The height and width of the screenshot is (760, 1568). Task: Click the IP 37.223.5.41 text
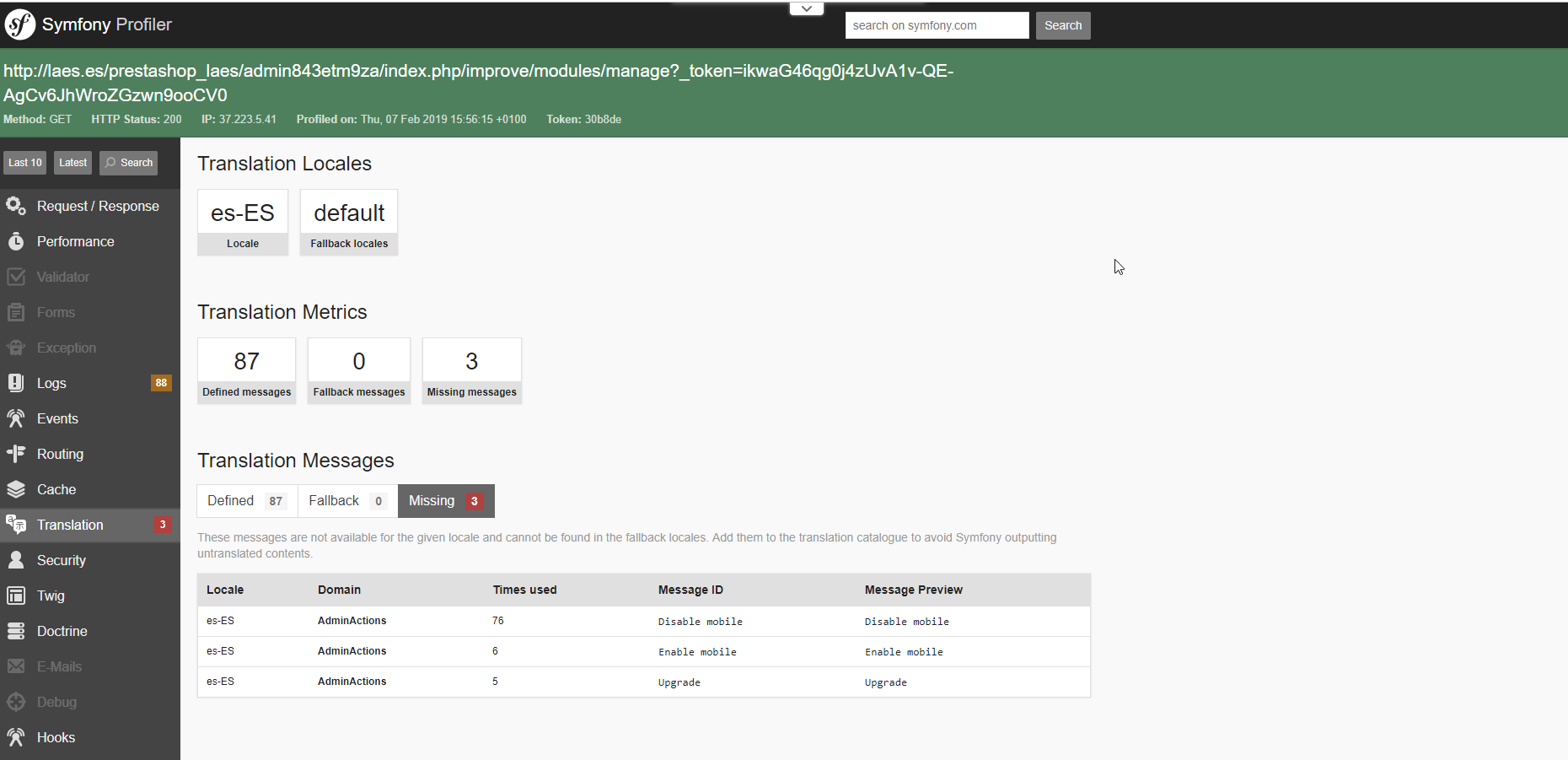[x=239, y=119]
